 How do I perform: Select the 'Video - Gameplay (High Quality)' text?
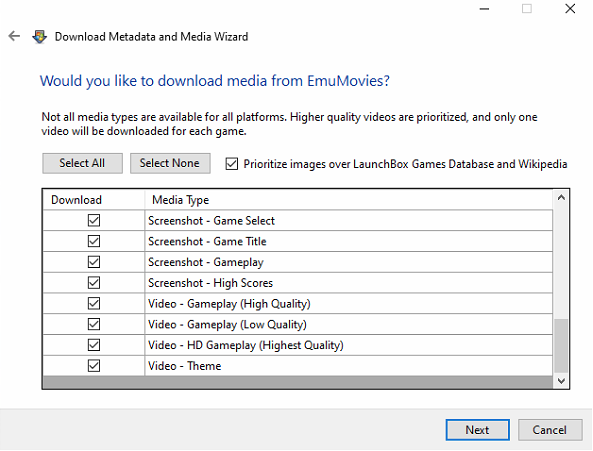(x=229, y=304)
